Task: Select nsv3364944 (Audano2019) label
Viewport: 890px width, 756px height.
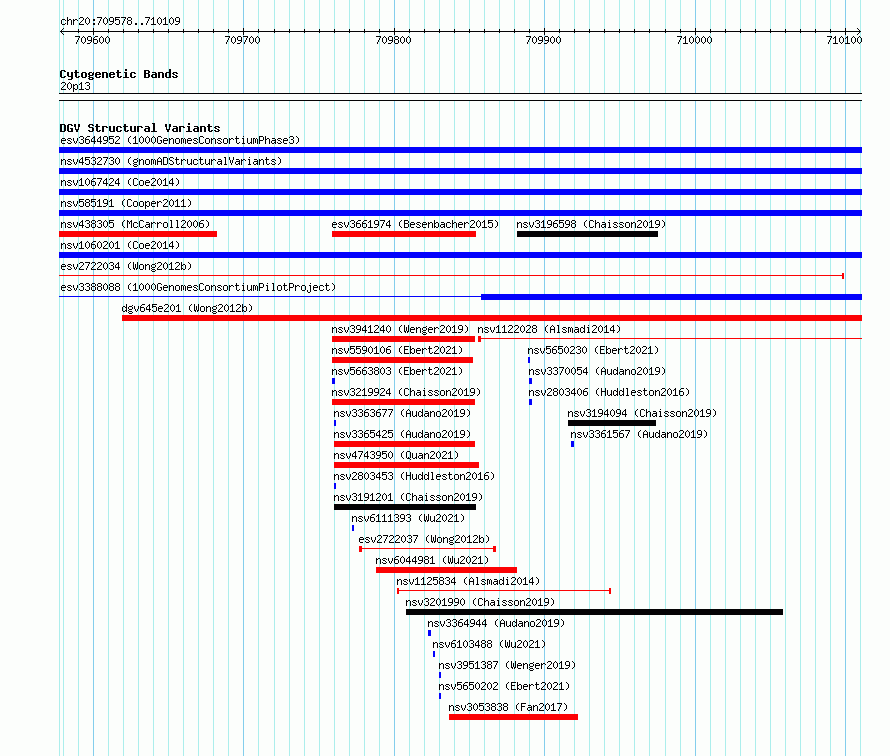Action: 496,623
